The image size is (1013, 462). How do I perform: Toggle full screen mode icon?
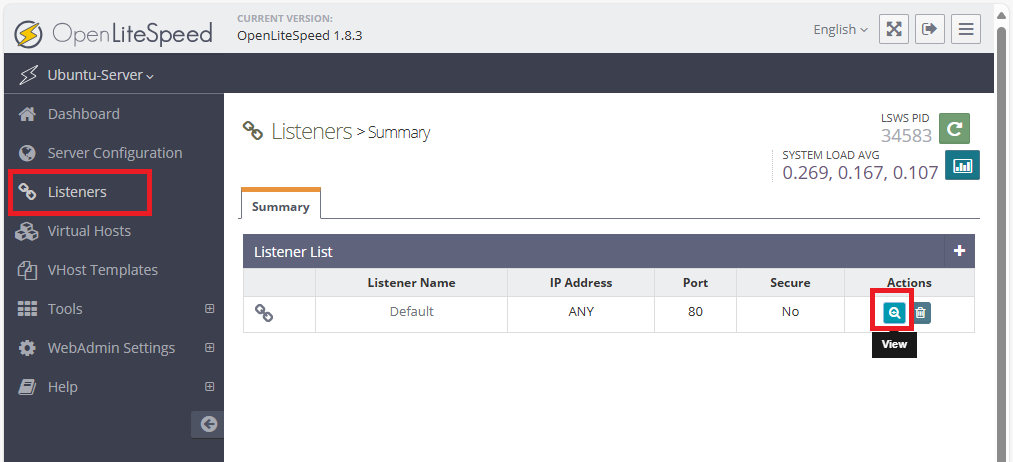(894, 30)
